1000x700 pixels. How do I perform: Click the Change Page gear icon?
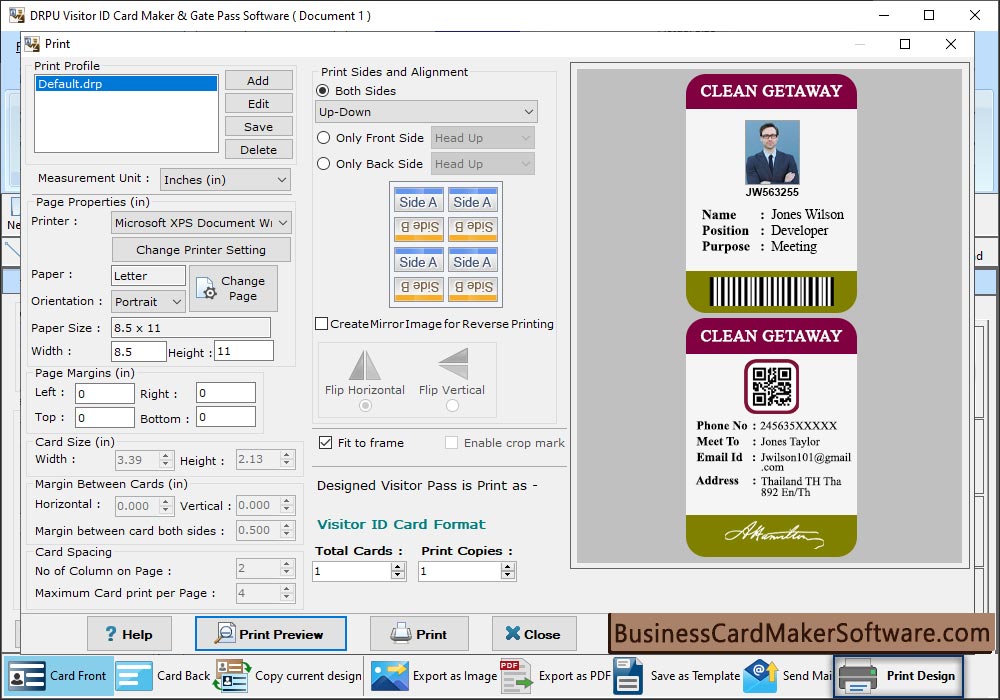click(x=206, y=288)
